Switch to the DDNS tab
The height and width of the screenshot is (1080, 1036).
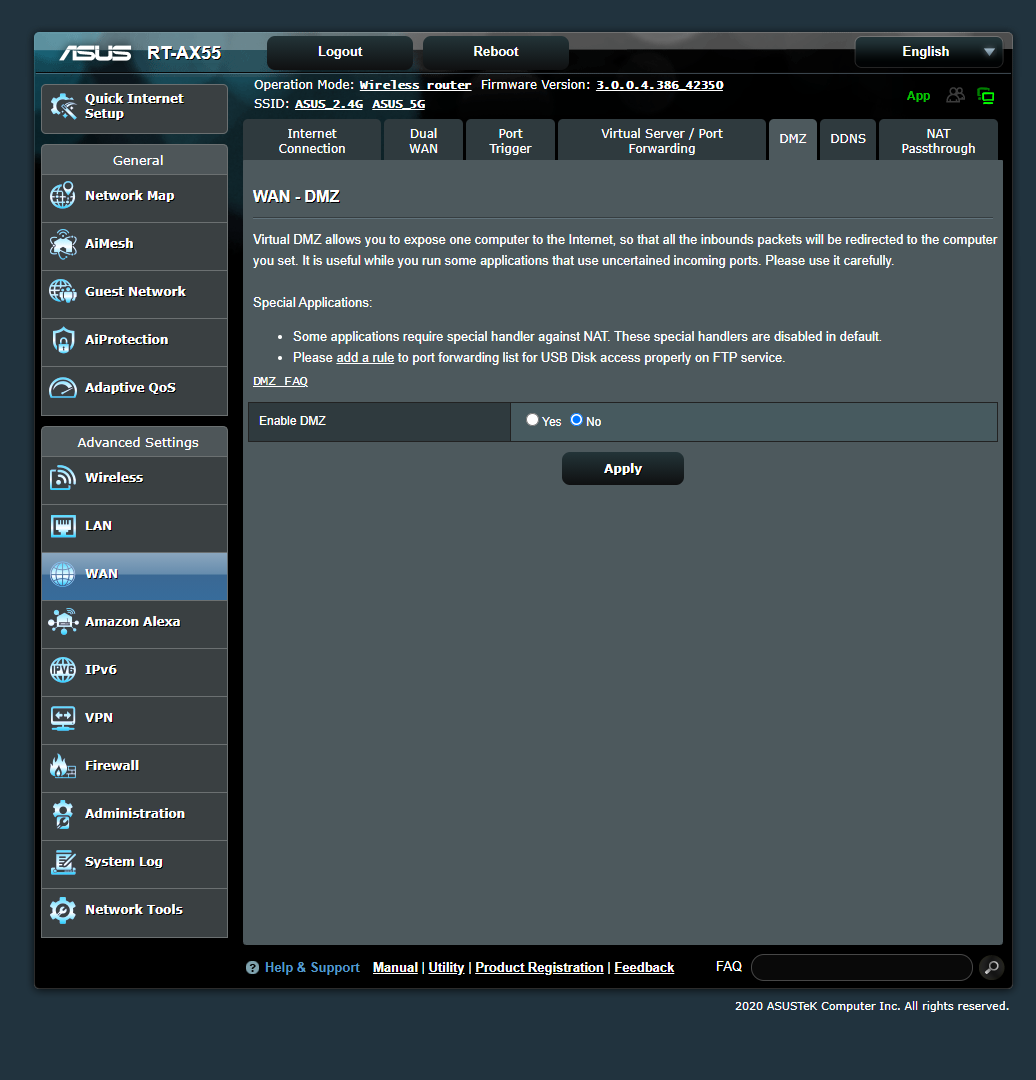pyautogui.click(x=848, y=140)
